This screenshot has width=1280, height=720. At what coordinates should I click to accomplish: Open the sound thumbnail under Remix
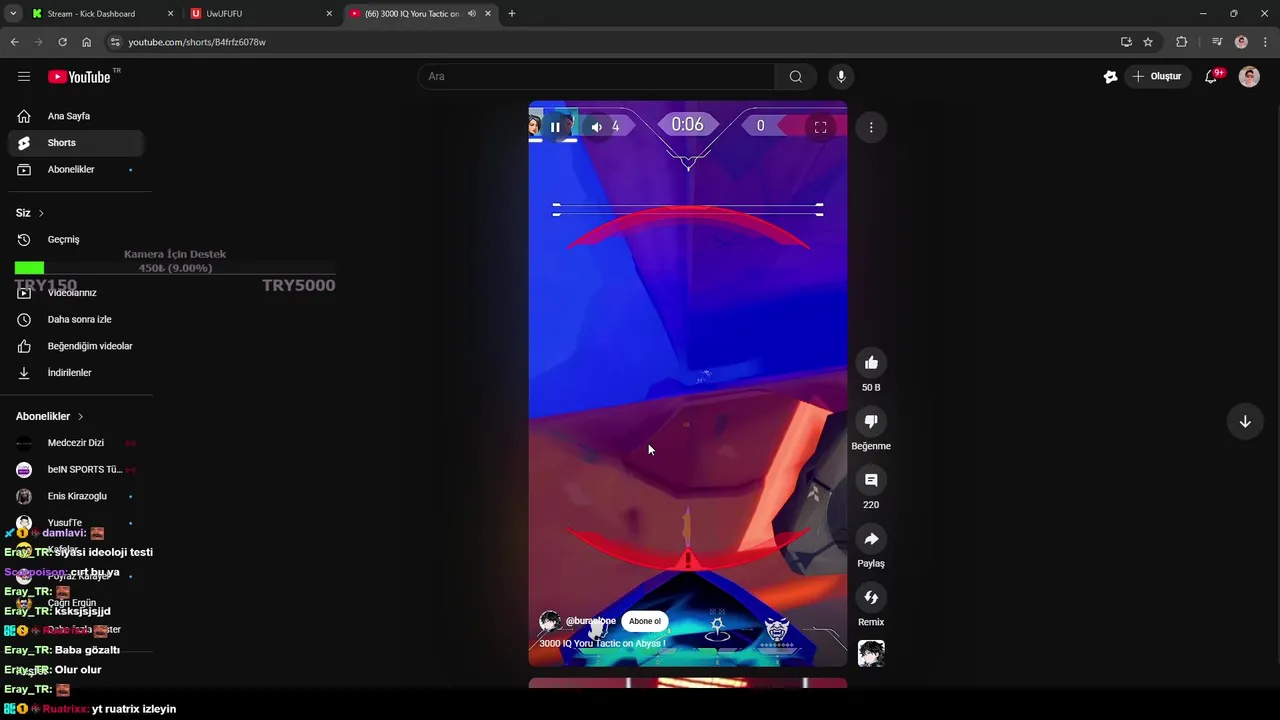pyautogui.click(x=871, y=654)
